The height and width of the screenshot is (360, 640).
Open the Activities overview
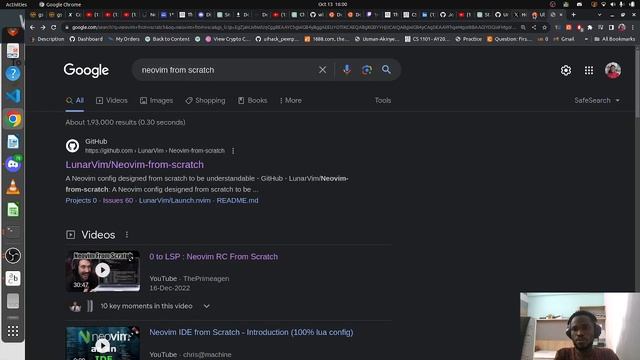(x=16, y=4)
